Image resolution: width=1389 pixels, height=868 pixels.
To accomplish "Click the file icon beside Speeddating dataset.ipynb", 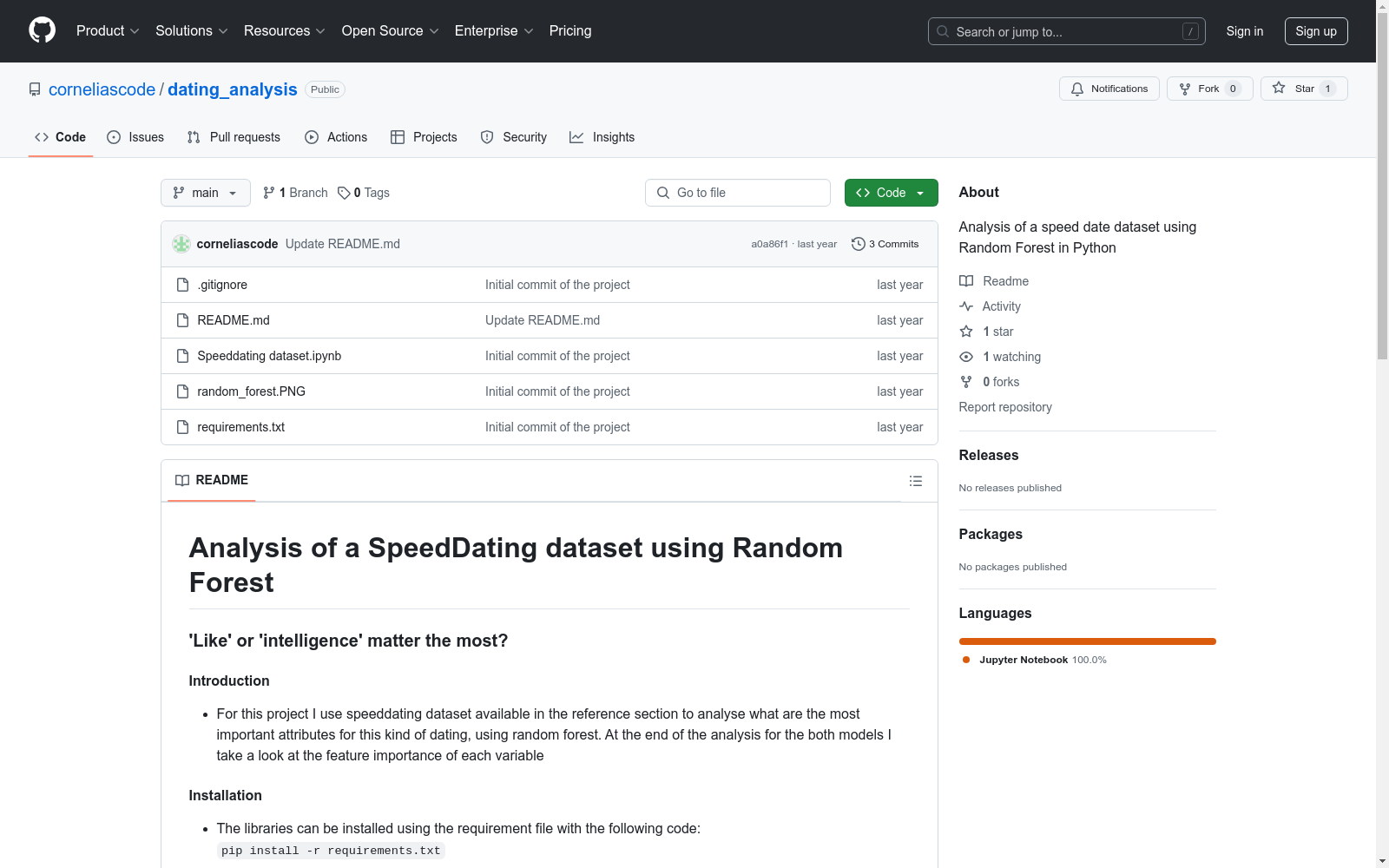I will (182, 356).
